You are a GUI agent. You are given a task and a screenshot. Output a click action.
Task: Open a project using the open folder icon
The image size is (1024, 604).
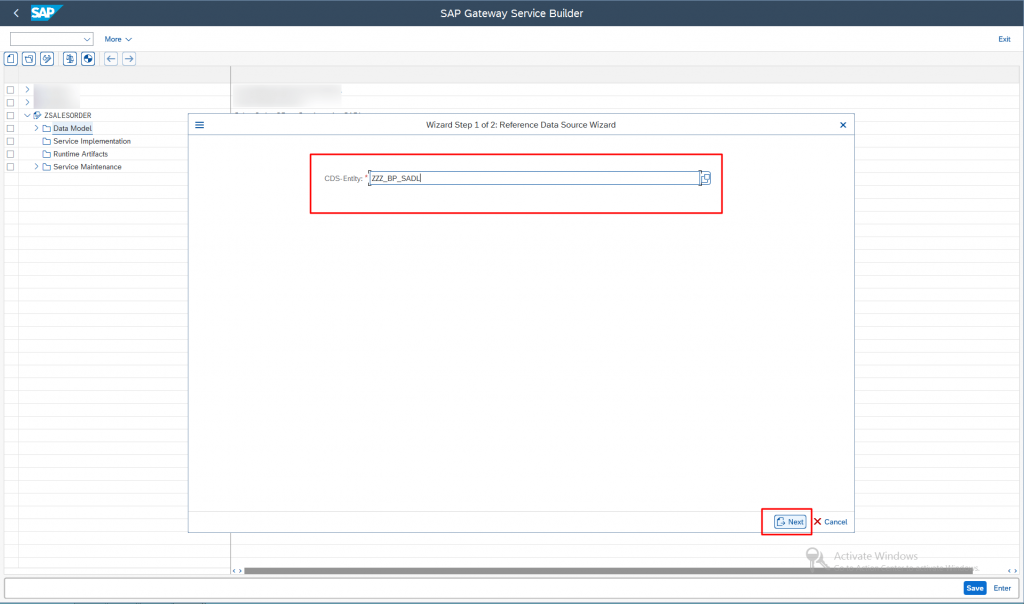(x=28, y=59)
